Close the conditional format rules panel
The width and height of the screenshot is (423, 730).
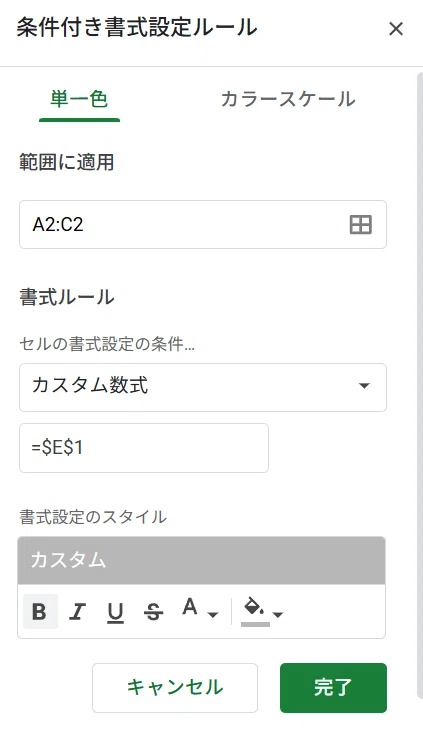396,29
